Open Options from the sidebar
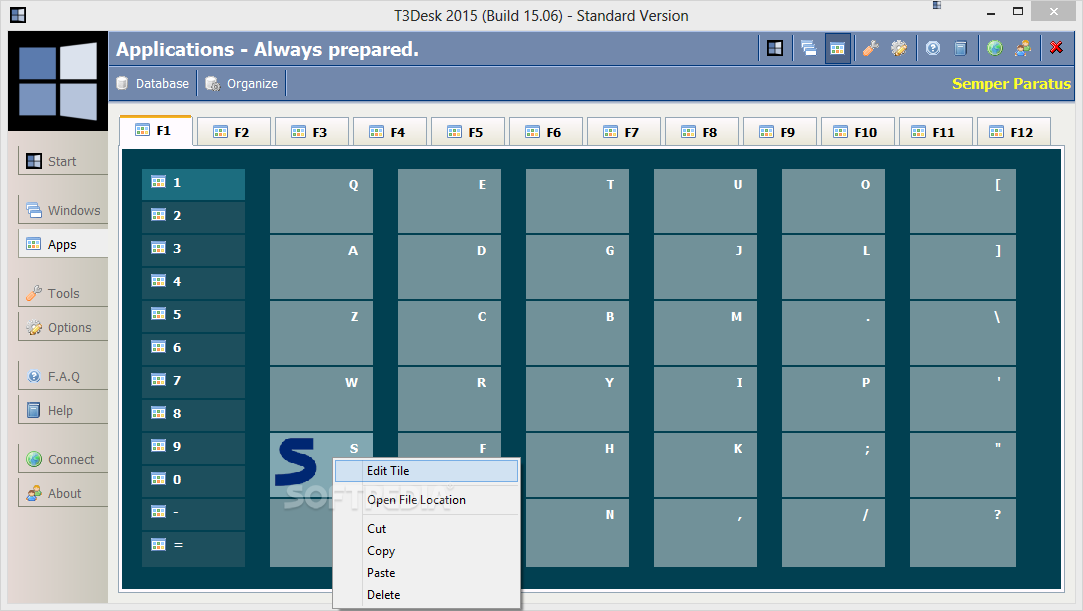Viewport: 1083px width, 611px height. 63,327
